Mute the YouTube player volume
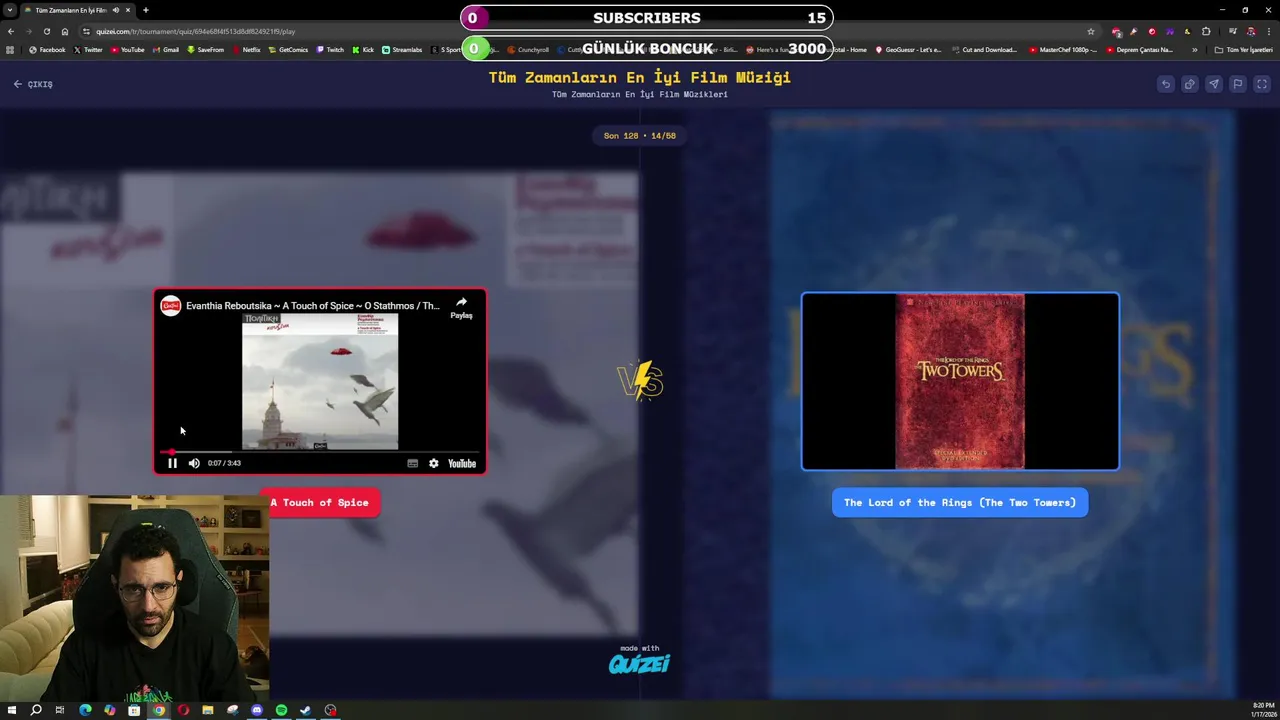Image resolution: width=1280 pixels, height=720 pixels. [x=194, y=463]
